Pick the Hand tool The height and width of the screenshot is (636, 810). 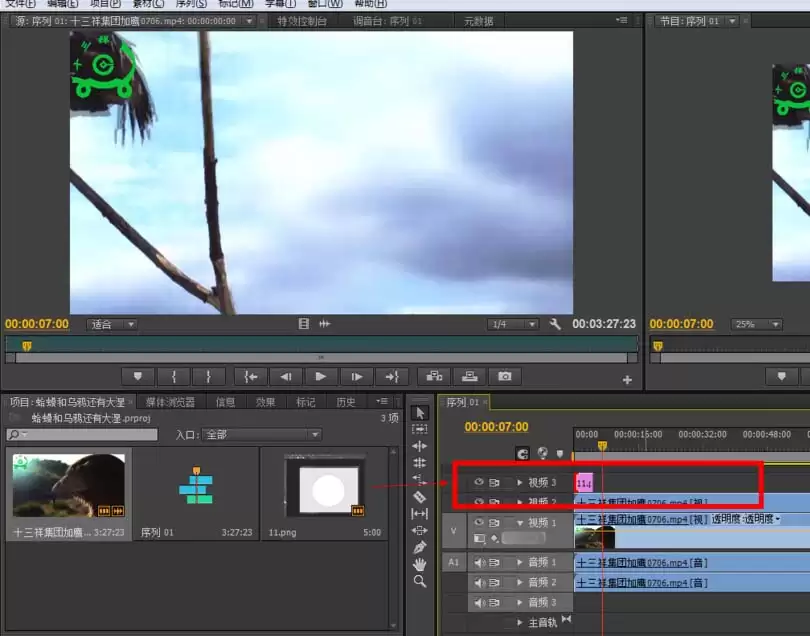[x=420, y=564]
